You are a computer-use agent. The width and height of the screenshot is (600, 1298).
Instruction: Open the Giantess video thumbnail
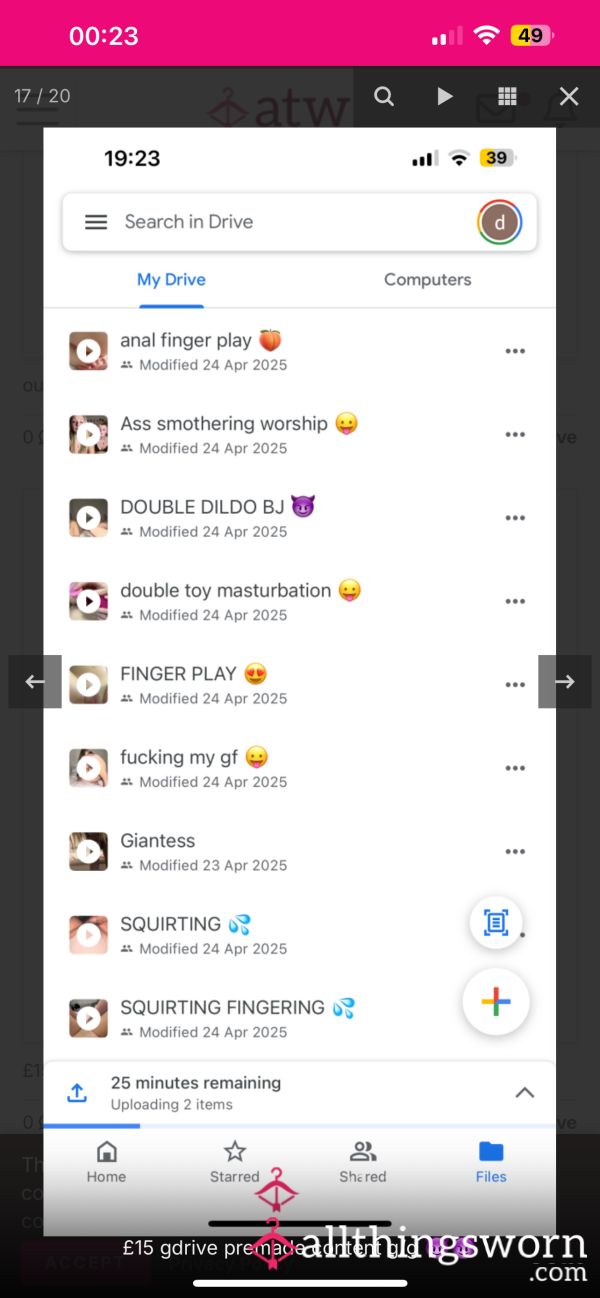click(89, 851)
